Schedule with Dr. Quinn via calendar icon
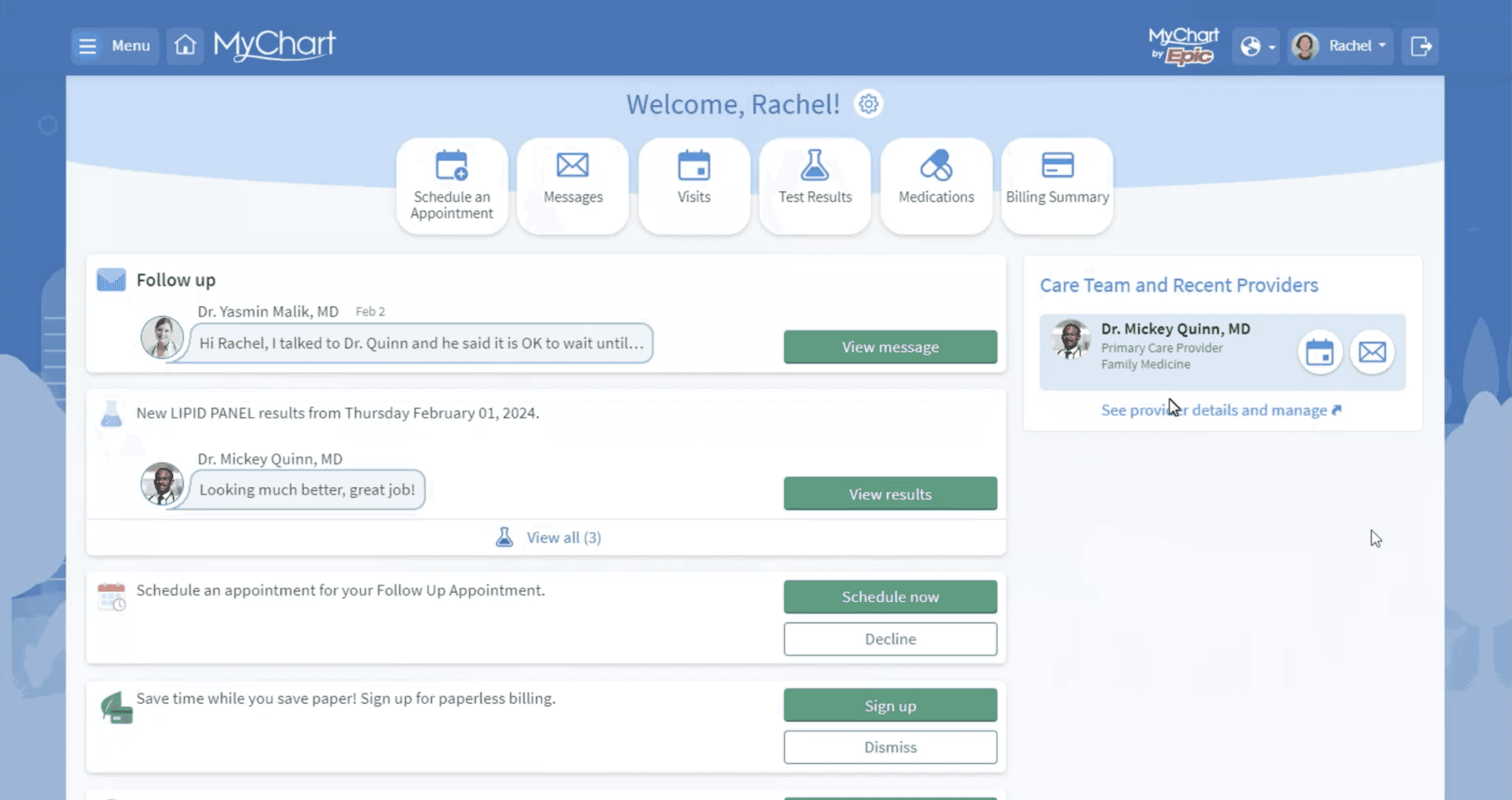The height and width of the screenshot is (800, 1512). point(1319,352)
